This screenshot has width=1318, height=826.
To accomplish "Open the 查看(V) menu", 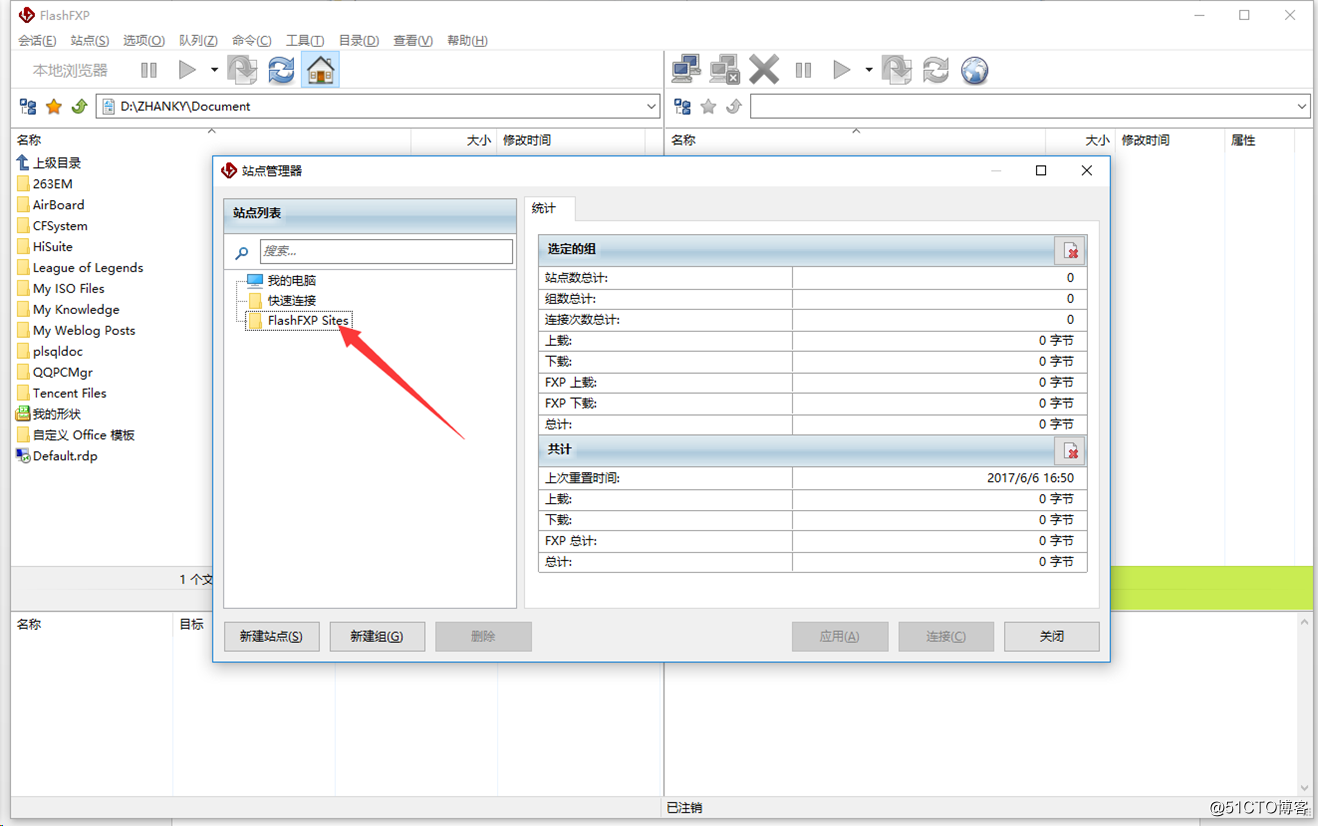I will [413, 41].
